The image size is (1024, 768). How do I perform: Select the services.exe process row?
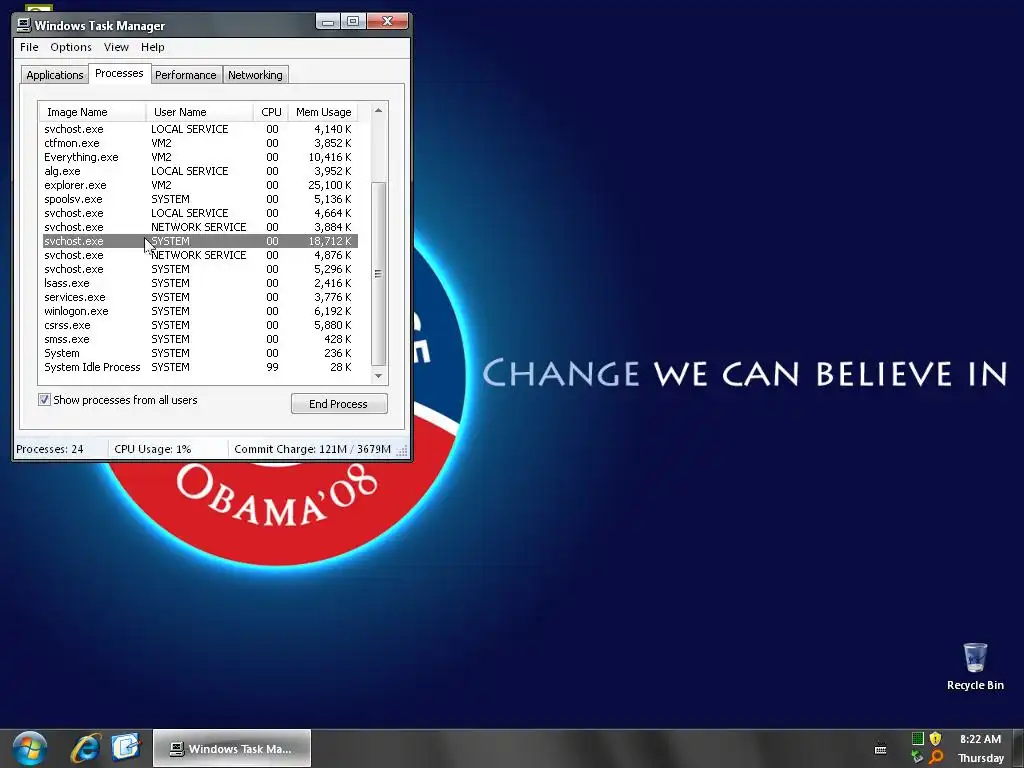tap(200, 297)
